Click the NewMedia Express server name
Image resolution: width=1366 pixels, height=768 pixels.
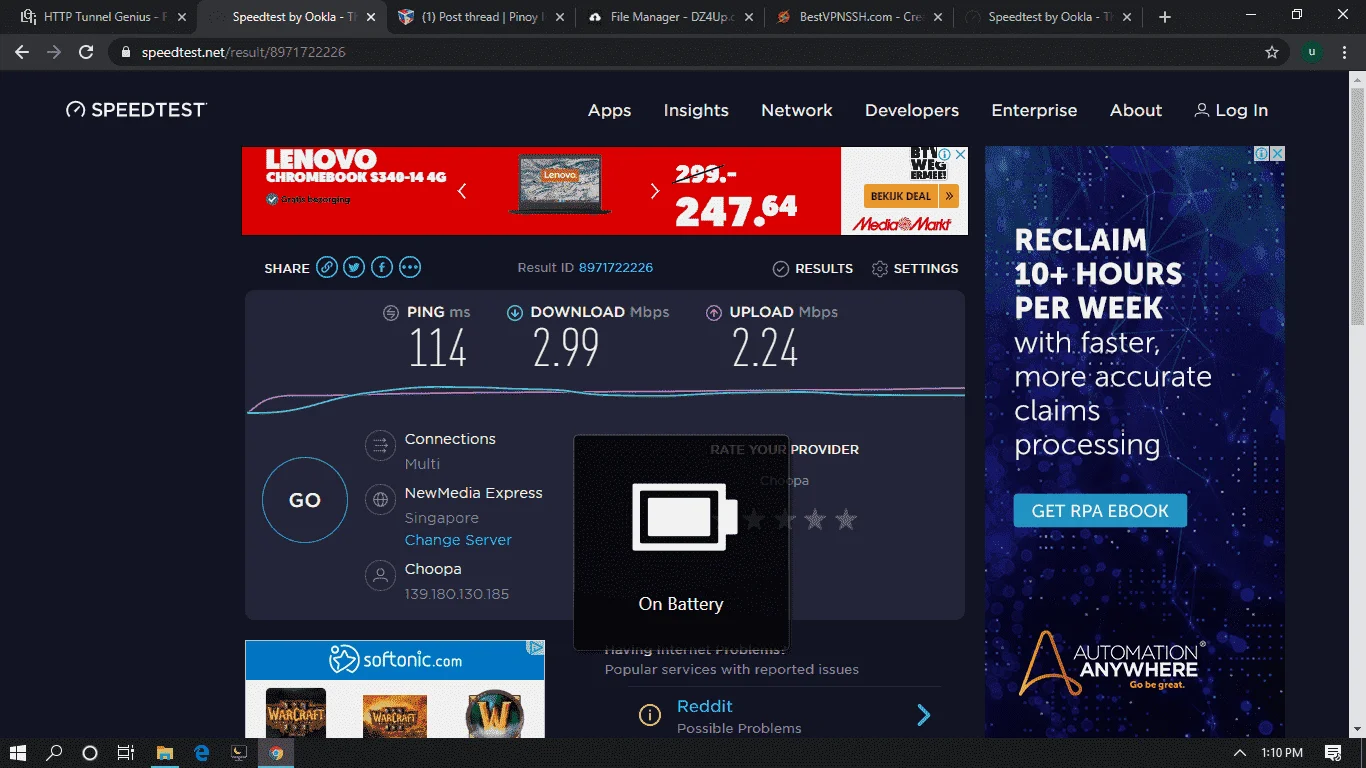(x=474, y=493)
